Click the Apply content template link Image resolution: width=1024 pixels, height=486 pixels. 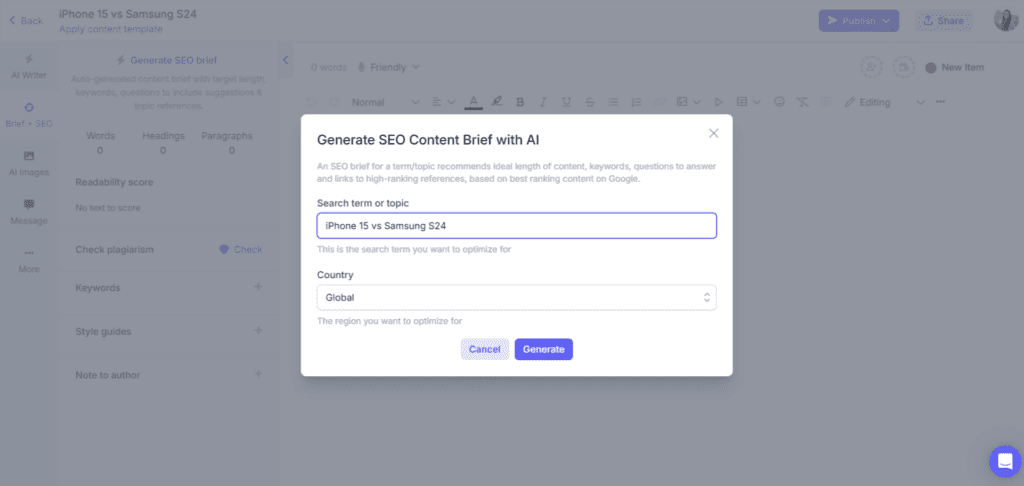tap(110, 29)
